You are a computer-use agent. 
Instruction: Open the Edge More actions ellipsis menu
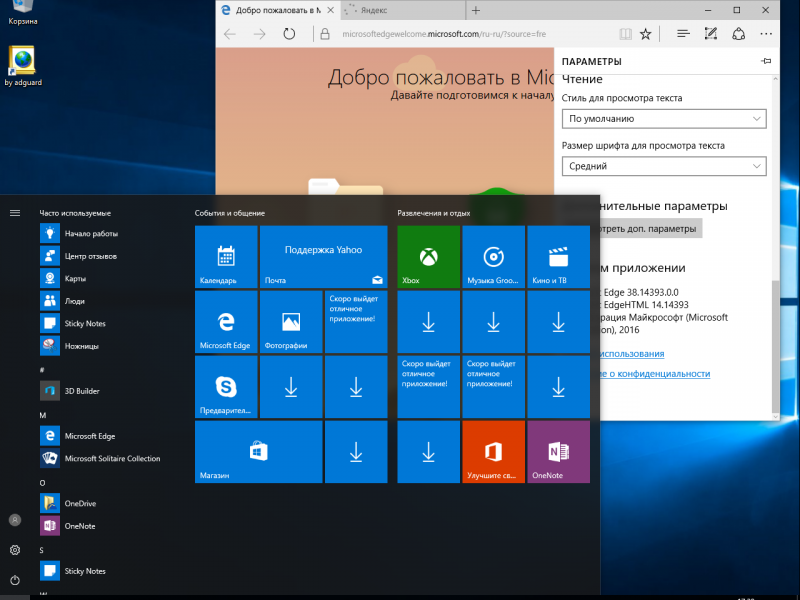click(x=766, y=34)
